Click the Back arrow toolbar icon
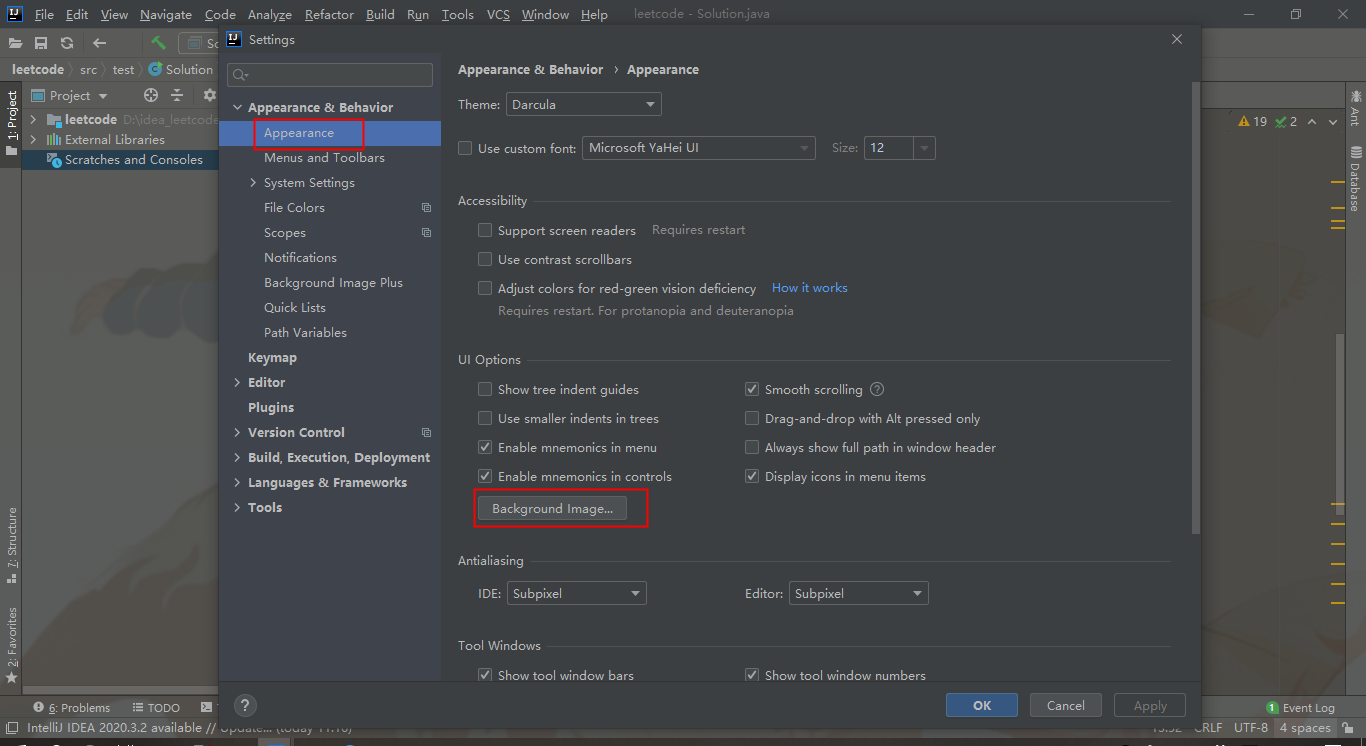Image resolution: width=1366 pixels, height=746 pixels. click(x=99, y=43)
